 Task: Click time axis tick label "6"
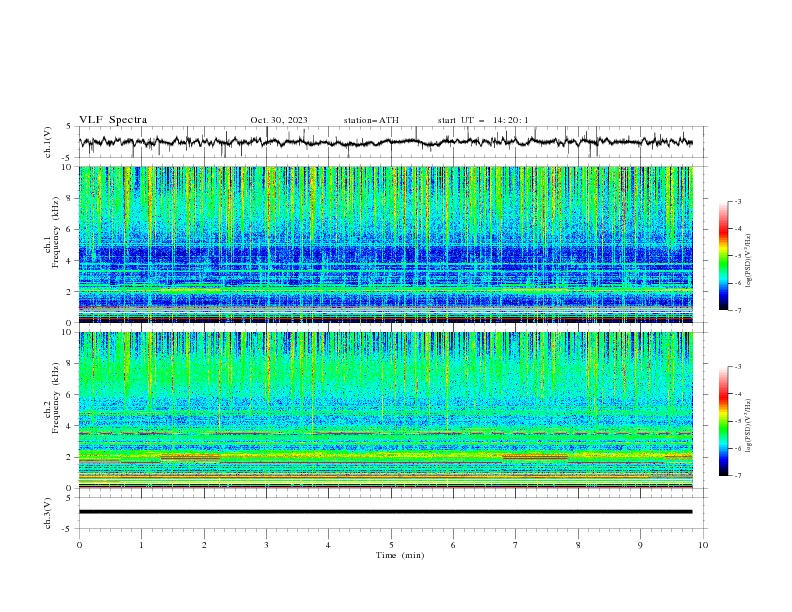pos(453,545)
